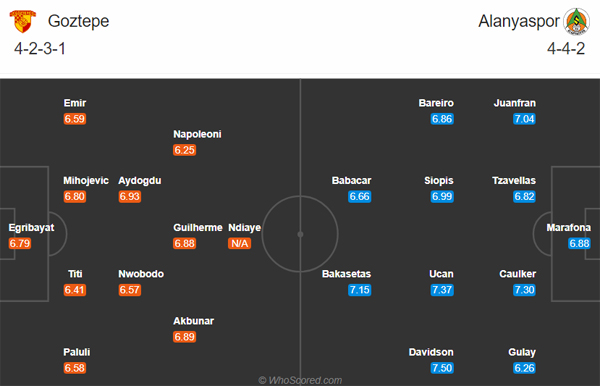The width and height of the screenshot is (600, 386).
Task: Click Ndiaye's N/A rating badge
Action: click(240, 243)
